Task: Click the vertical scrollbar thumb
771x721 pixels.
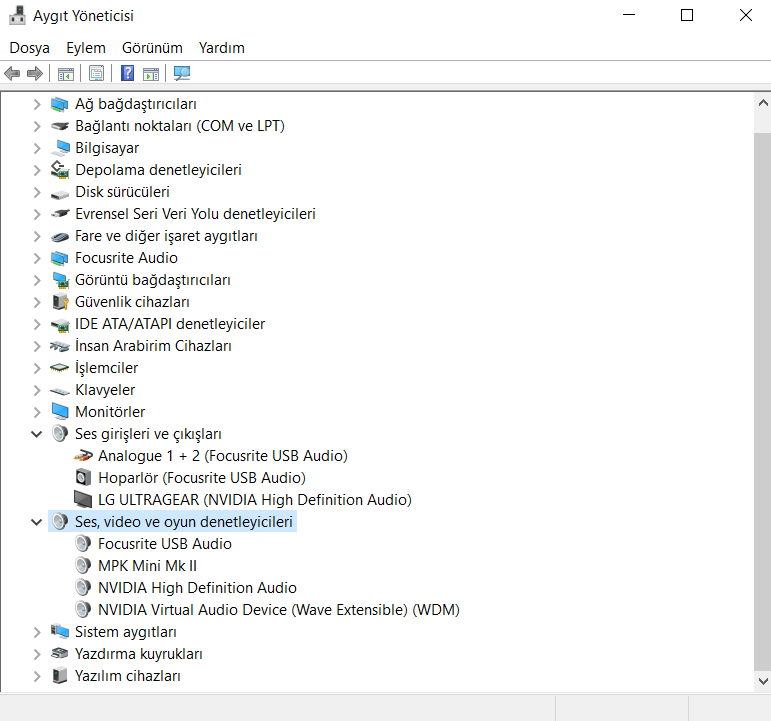Action: coord(763,401)
